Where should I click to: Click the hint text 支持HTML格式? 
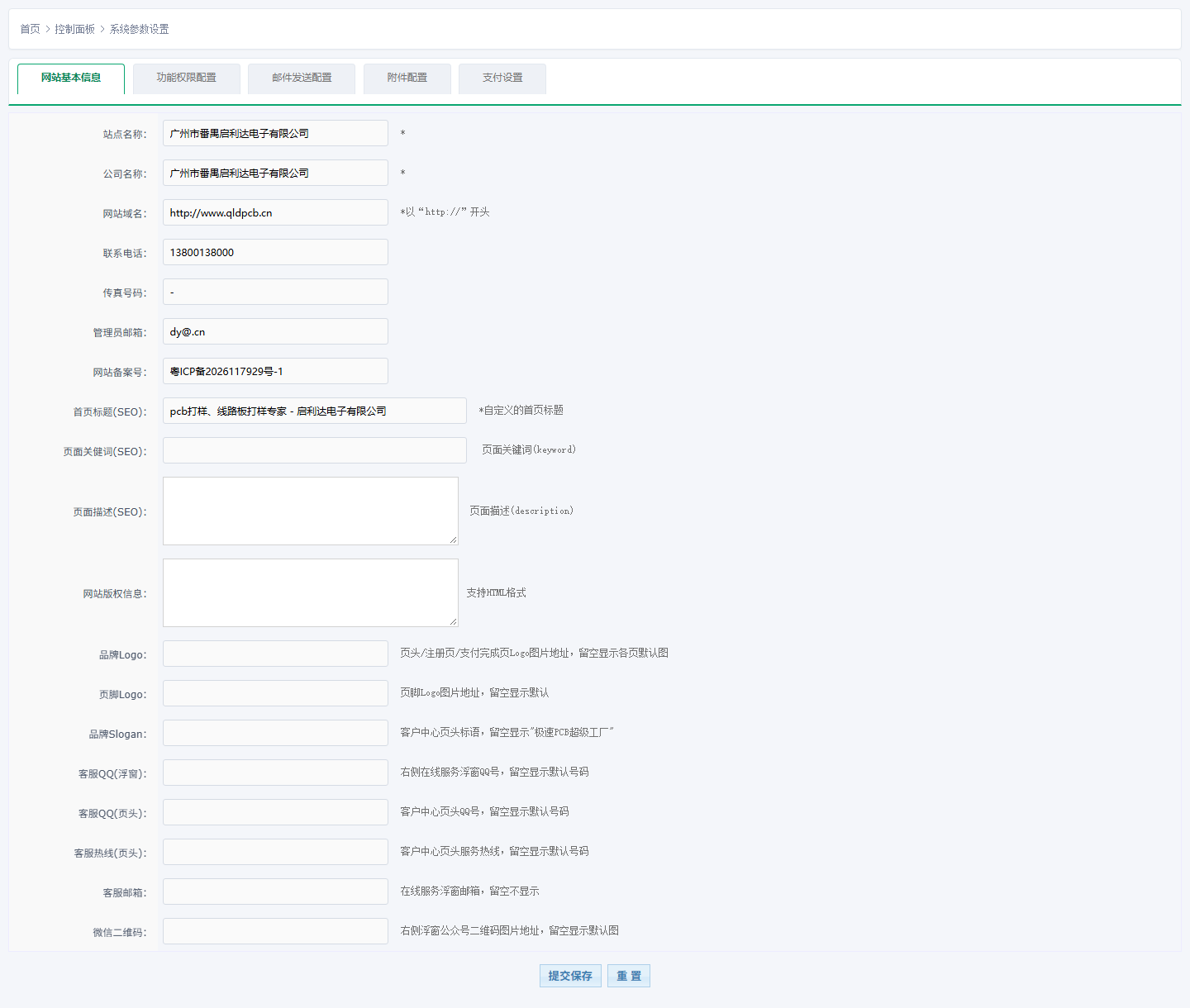(496, 593)
